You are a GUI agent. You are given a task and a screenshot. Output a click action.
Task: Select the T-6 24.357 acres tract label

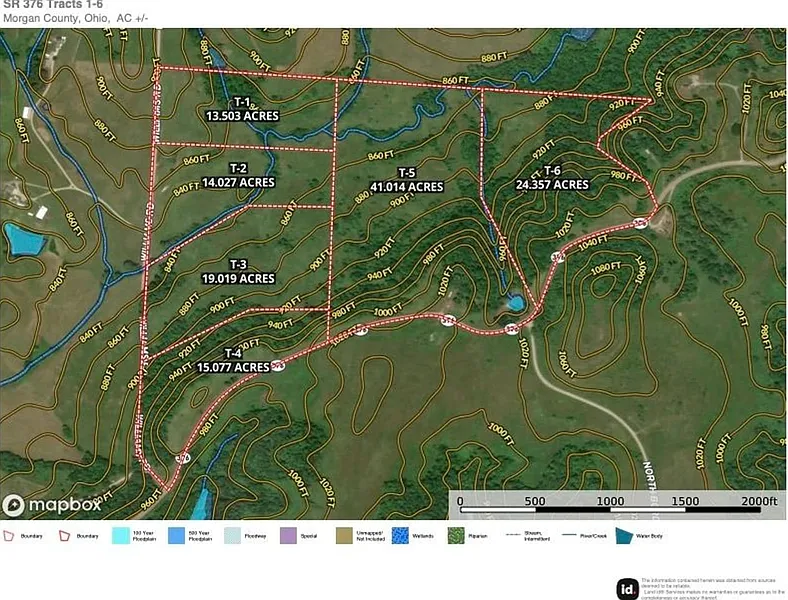click(552, 178)
